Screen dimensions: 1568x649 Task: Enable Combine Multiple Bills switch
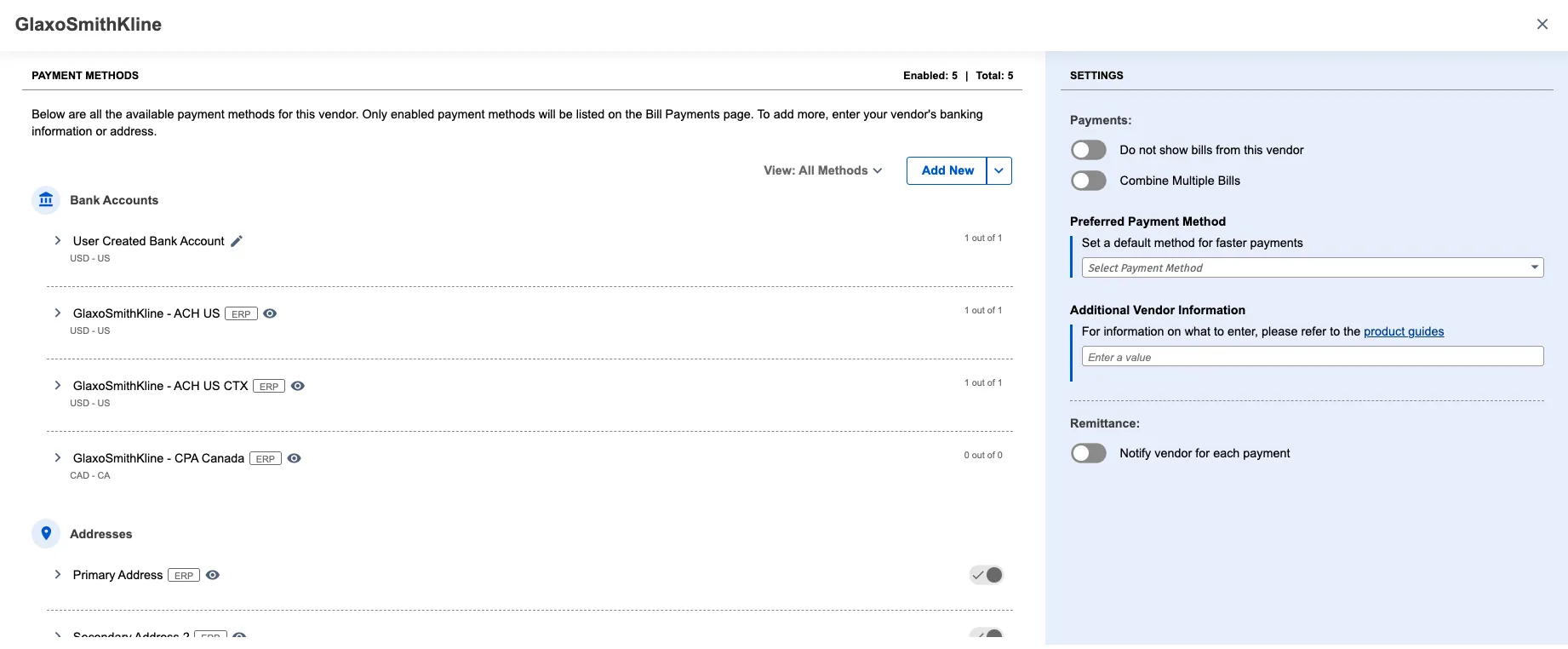point(1089,181)
